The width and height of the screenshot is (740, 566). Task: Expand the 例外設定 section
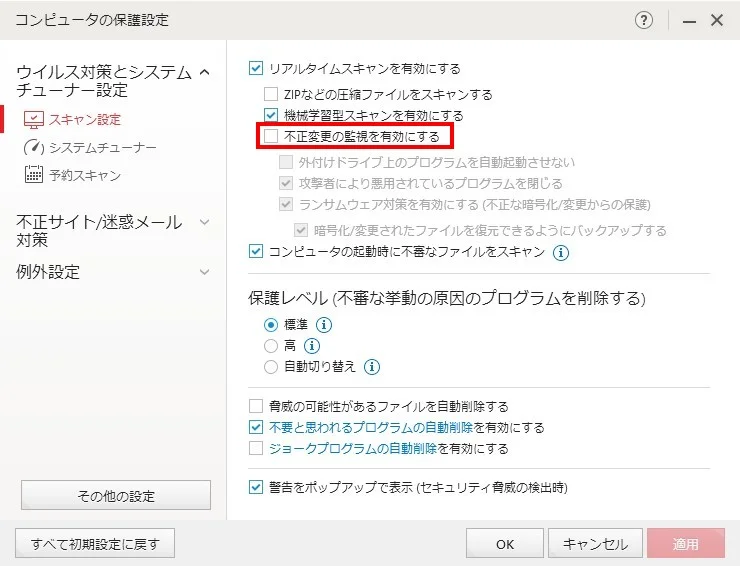204,272
